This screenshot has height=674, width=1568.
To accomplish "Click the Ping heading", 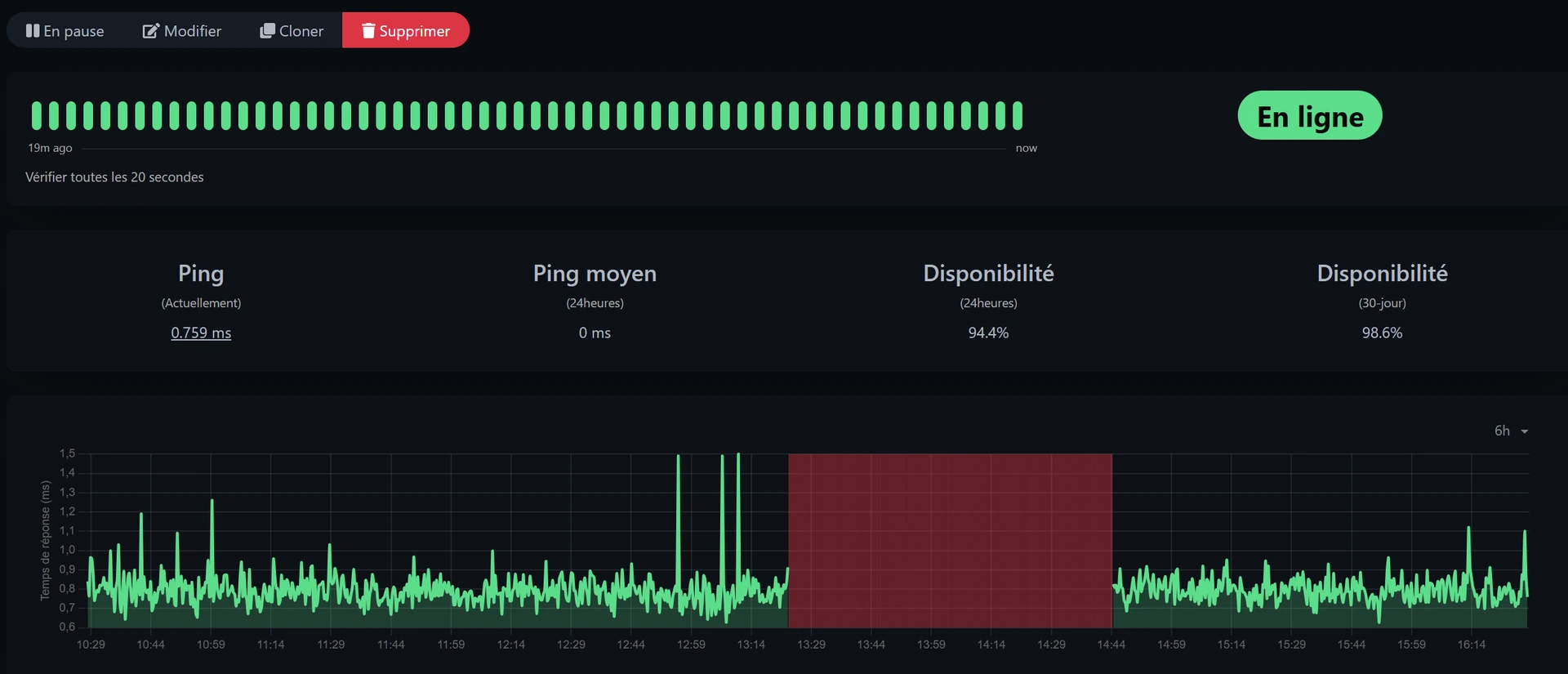I will coord(201,274).
